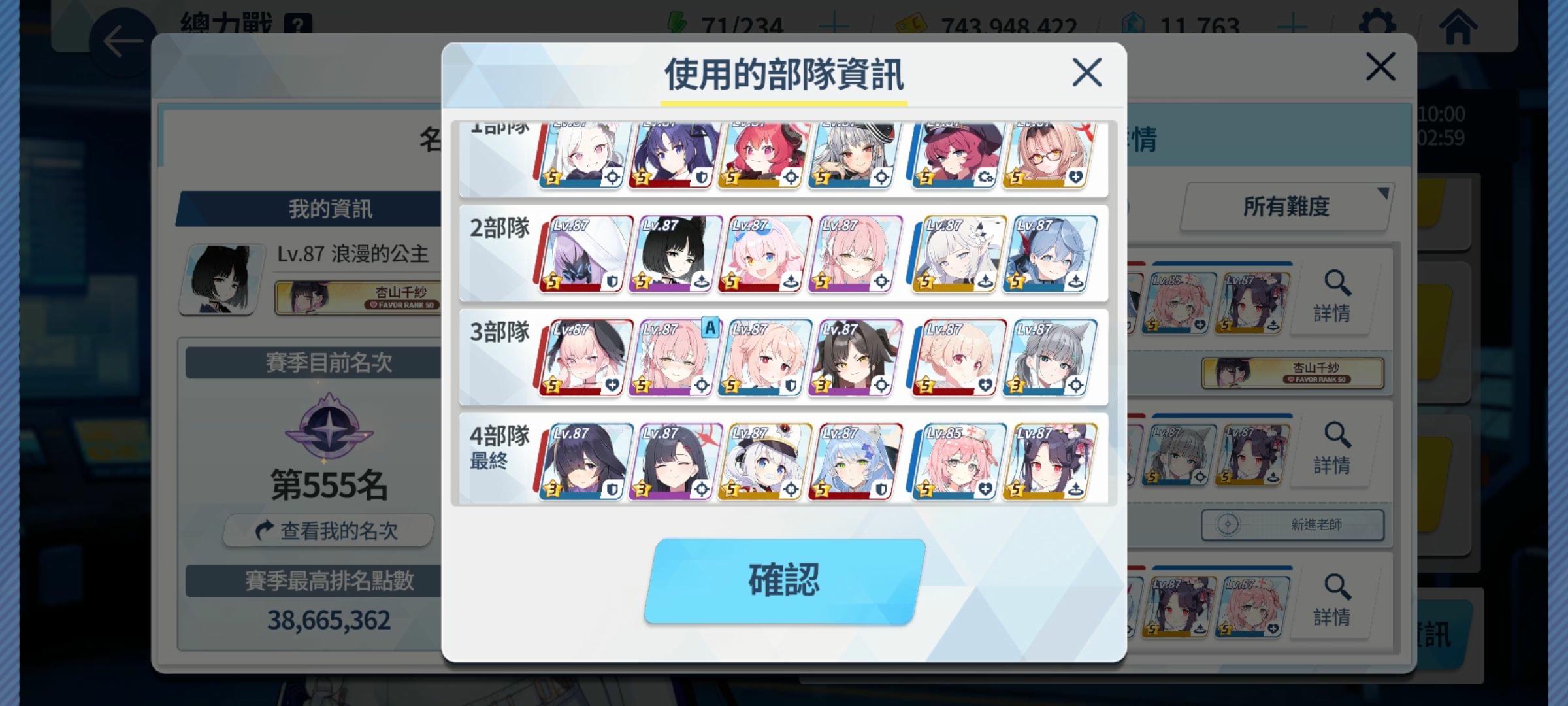Close the background ranking panel

(1380, 67)
